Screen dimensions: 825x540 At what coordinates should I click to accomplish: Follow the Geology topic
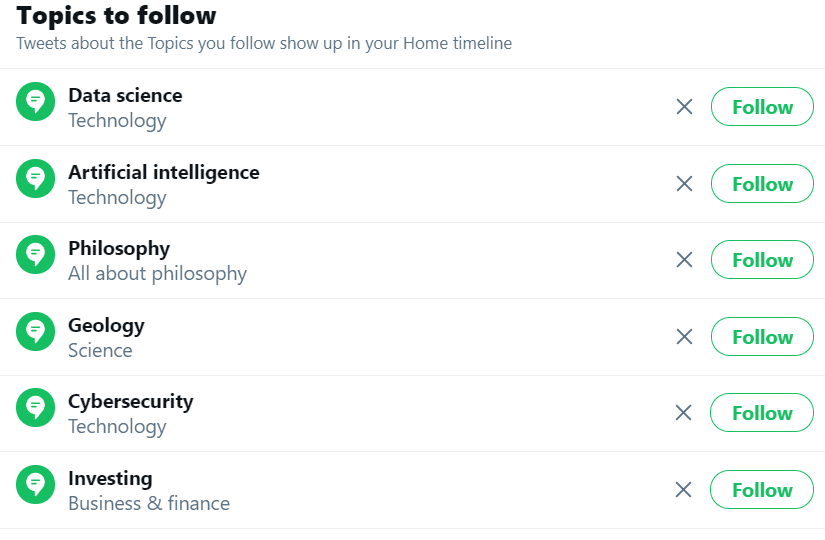pos(762,337)
